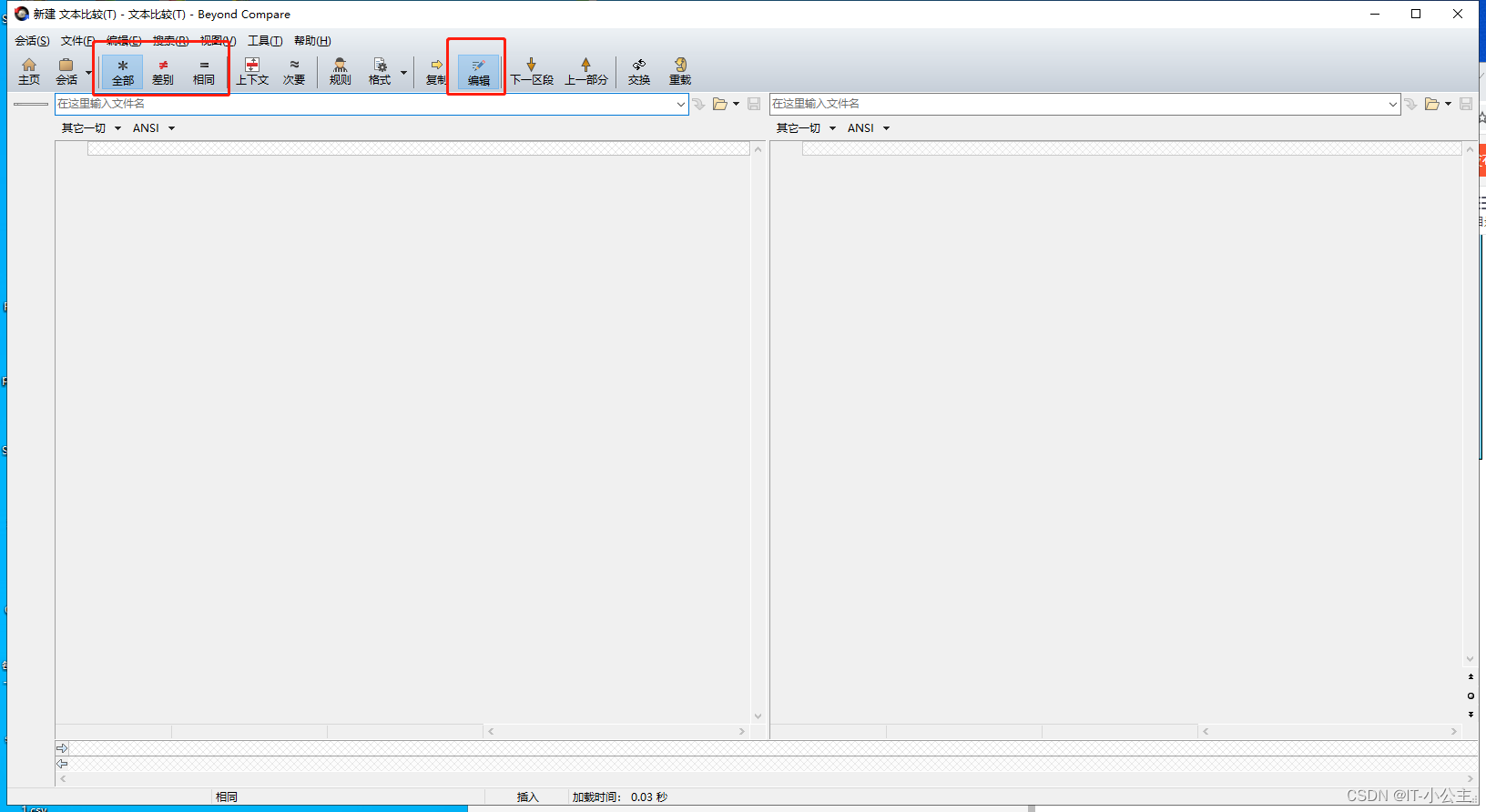
Task: Open the 文件(F) menu
Action: coord(77,41)
